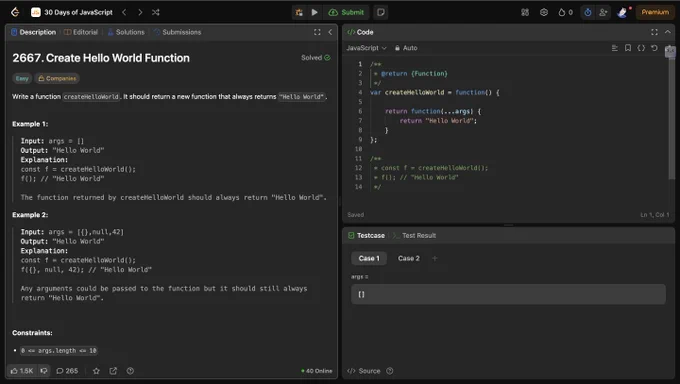Image resolution: width=680 pixels, height=384 pixels.
Task: Switch to the Testcase tab
Action: pyautogui.click(x=366, y=236)
